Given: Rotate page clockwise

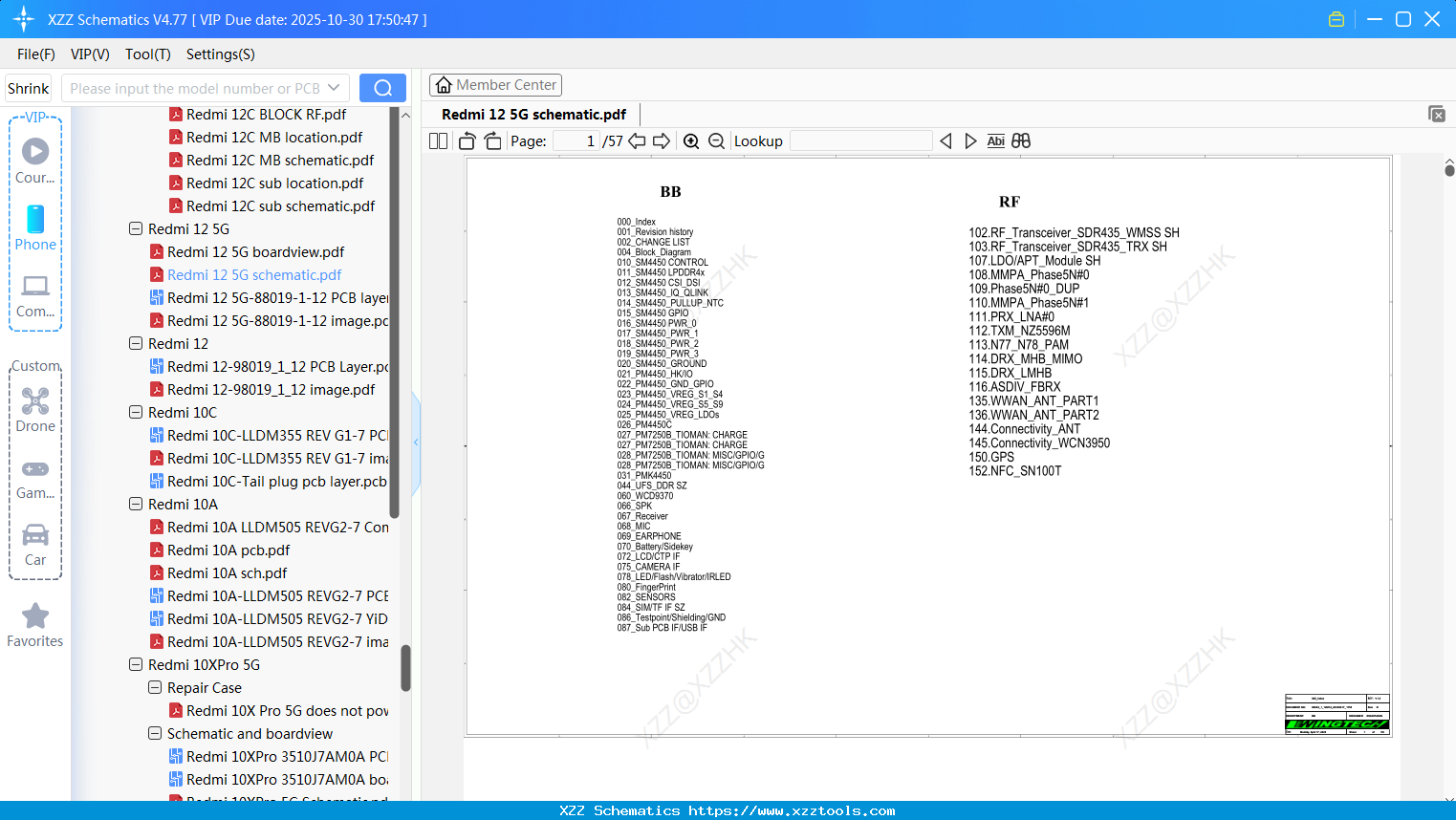Looking at the screenshot, I should (493, 141).
